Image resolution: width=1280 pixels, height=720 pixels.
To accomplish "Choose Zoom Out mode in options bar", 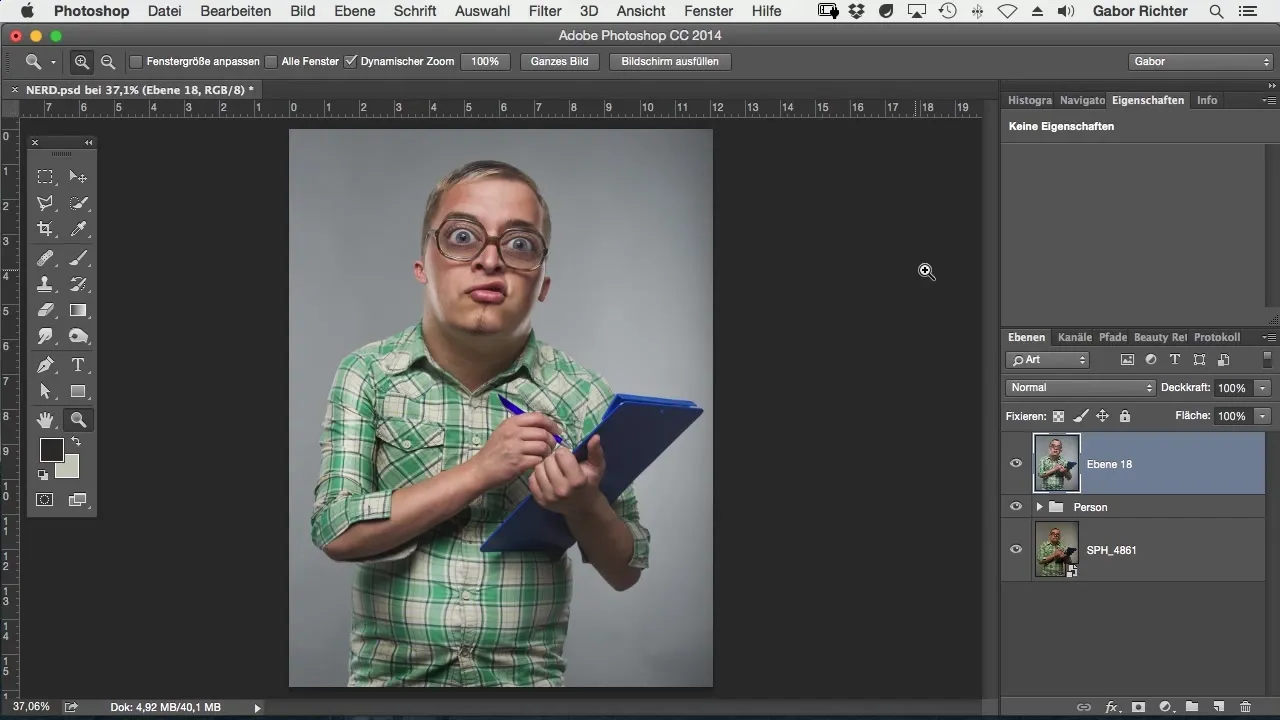I will [x=107, y=62].
